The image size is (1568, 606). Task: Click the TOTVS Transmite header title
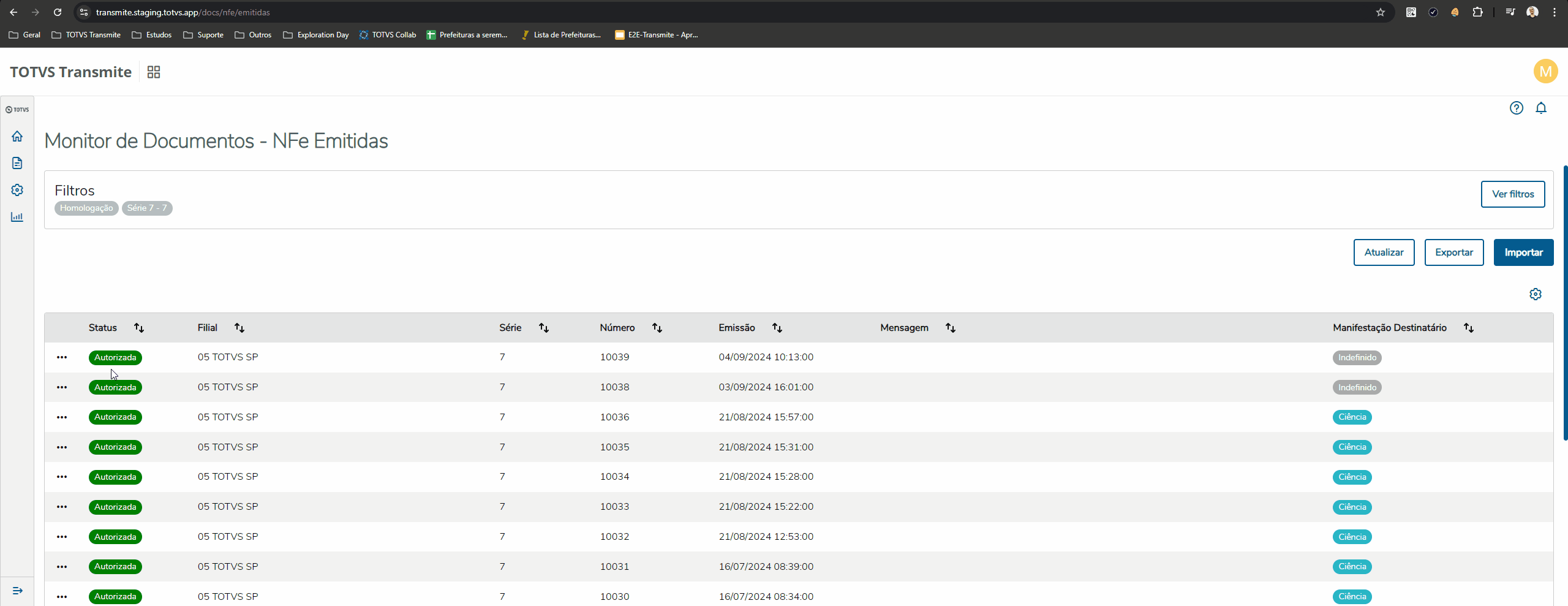tap(71, 72)
